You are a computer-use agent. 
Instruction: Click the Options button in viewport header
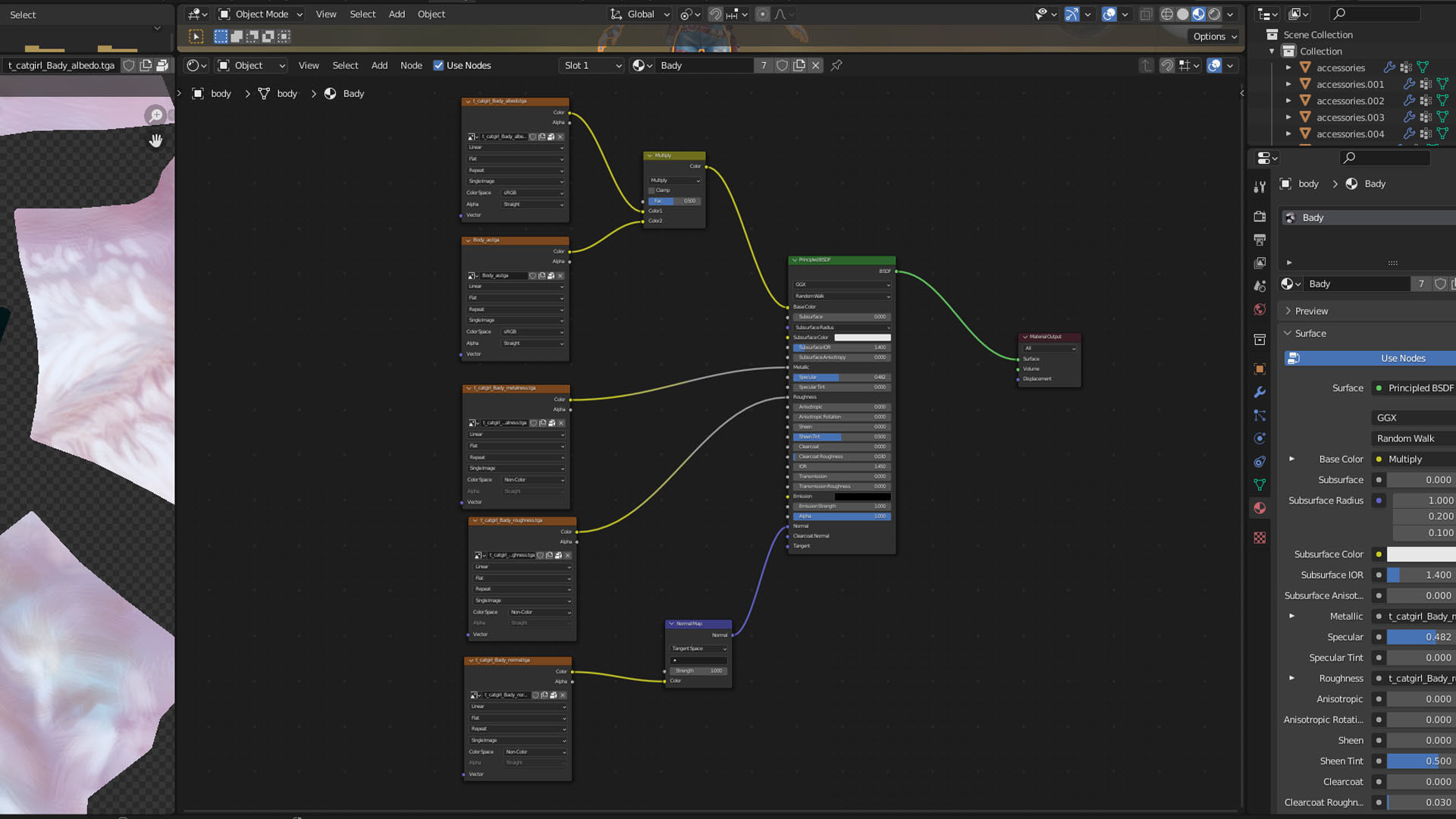1214,36
